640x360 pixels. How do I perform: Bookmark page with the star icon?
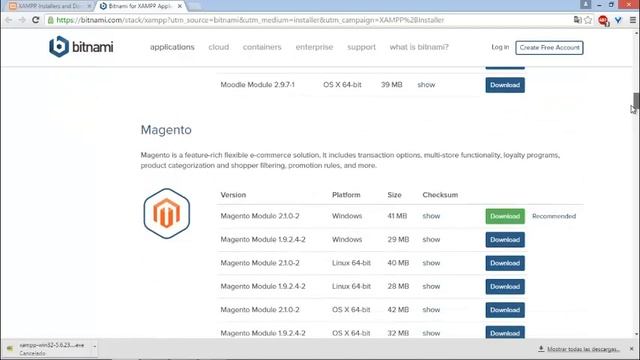588,20
